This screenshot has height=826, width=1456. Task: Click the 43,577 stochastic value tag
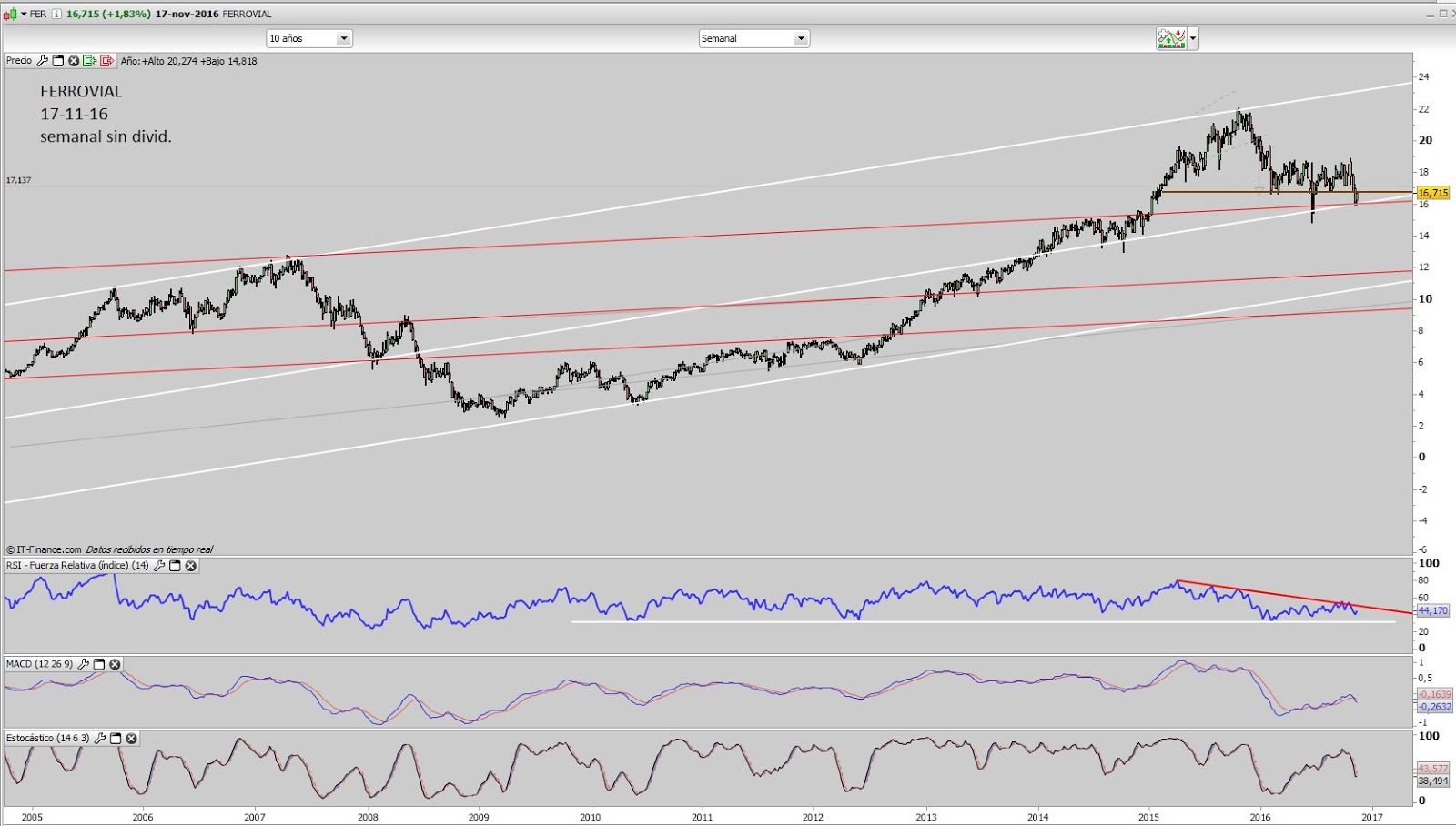[x=1433, y=769]
